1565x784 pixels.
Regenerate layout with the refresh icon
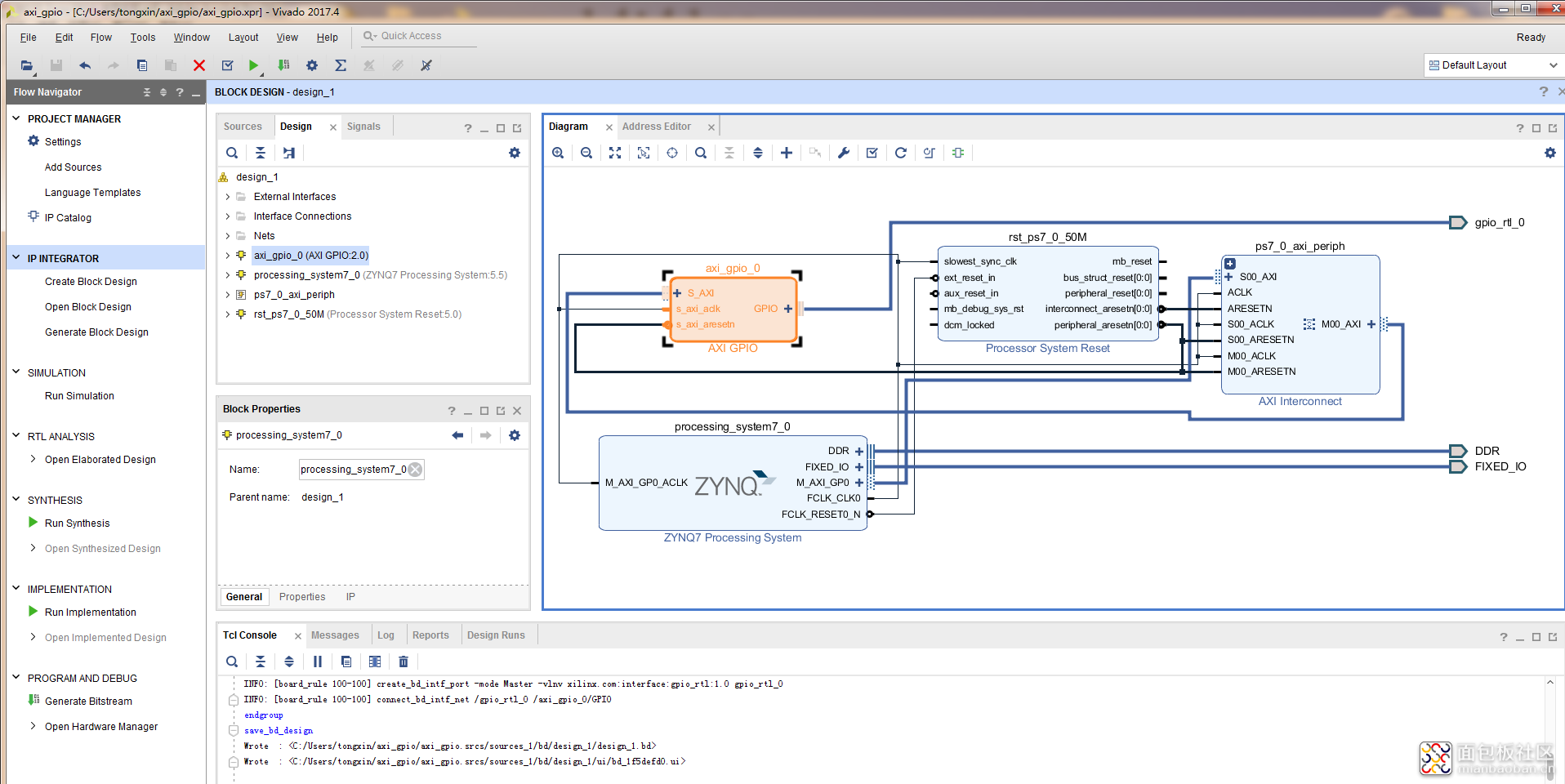[x=901, y=153]
